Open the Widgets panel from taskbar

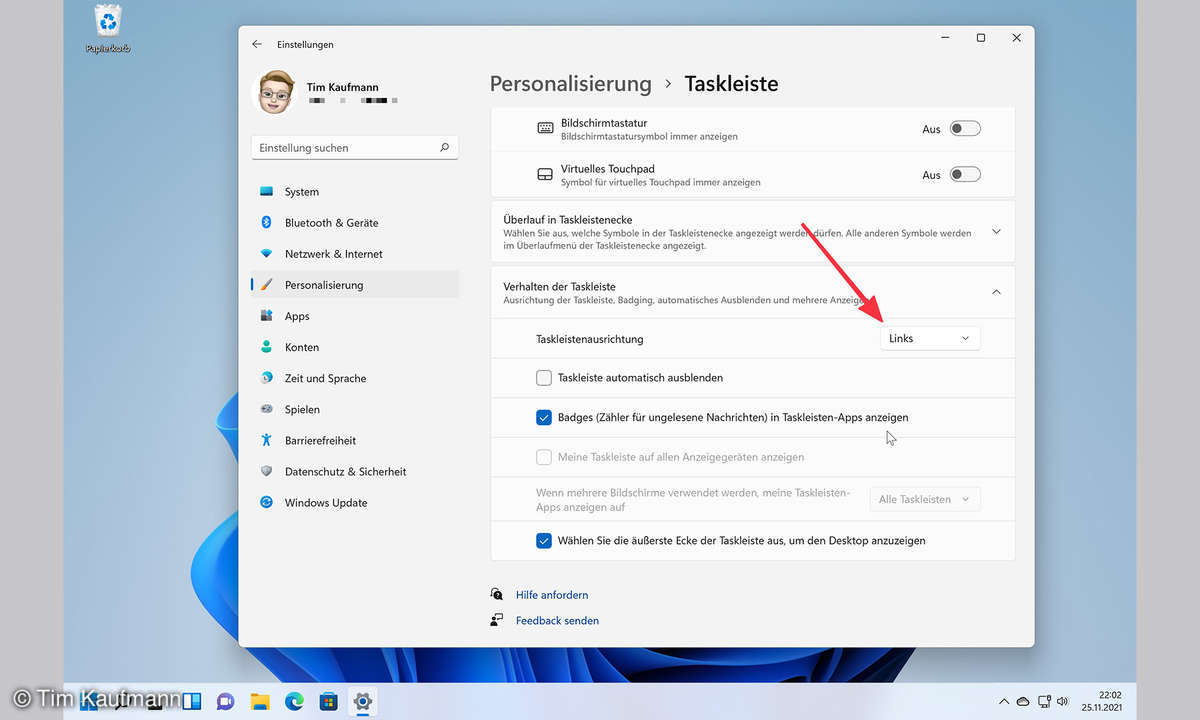(x=192, y=701)
